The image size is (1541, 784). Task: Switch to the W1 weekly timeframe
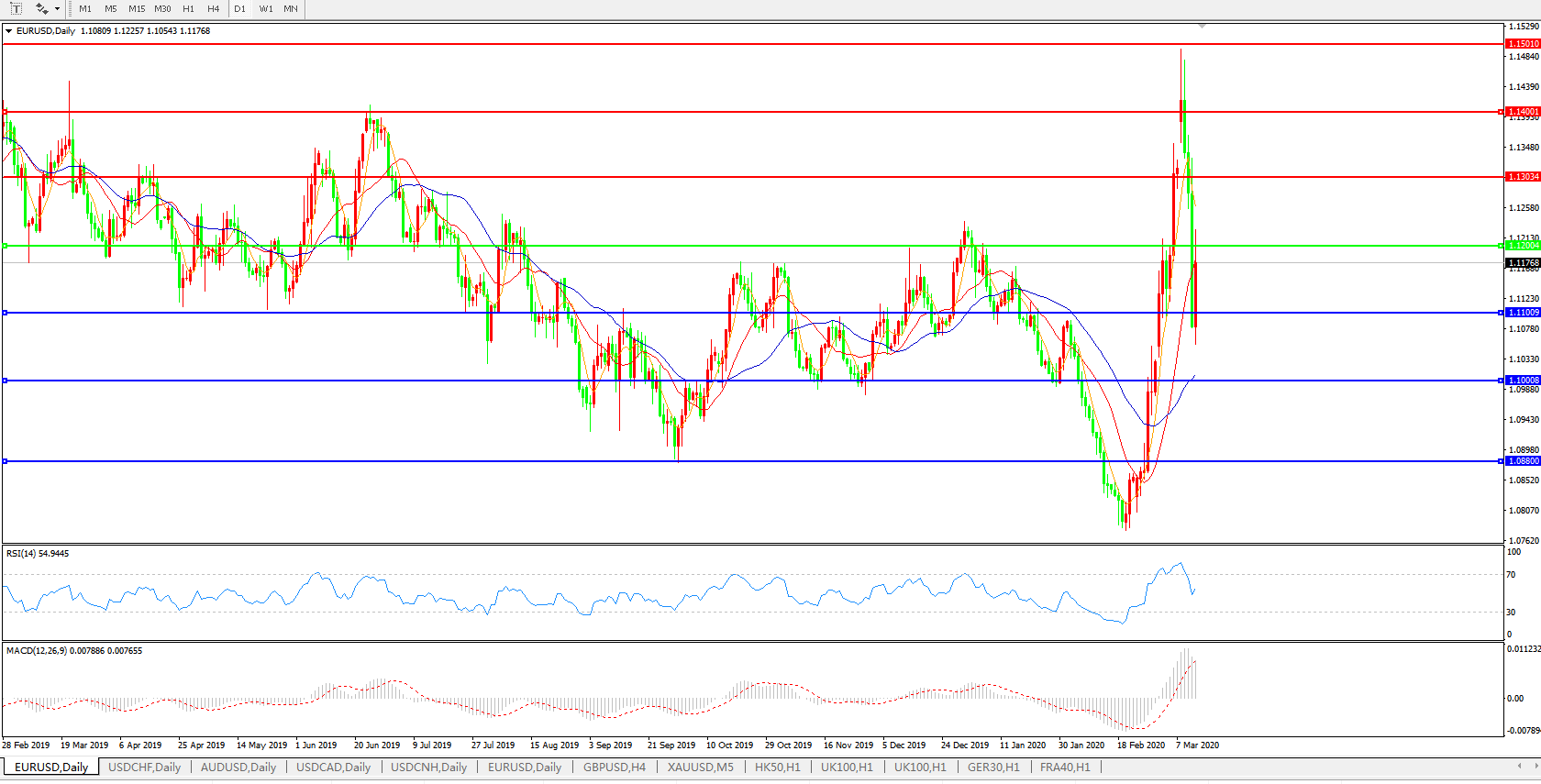tap(266, 9)
